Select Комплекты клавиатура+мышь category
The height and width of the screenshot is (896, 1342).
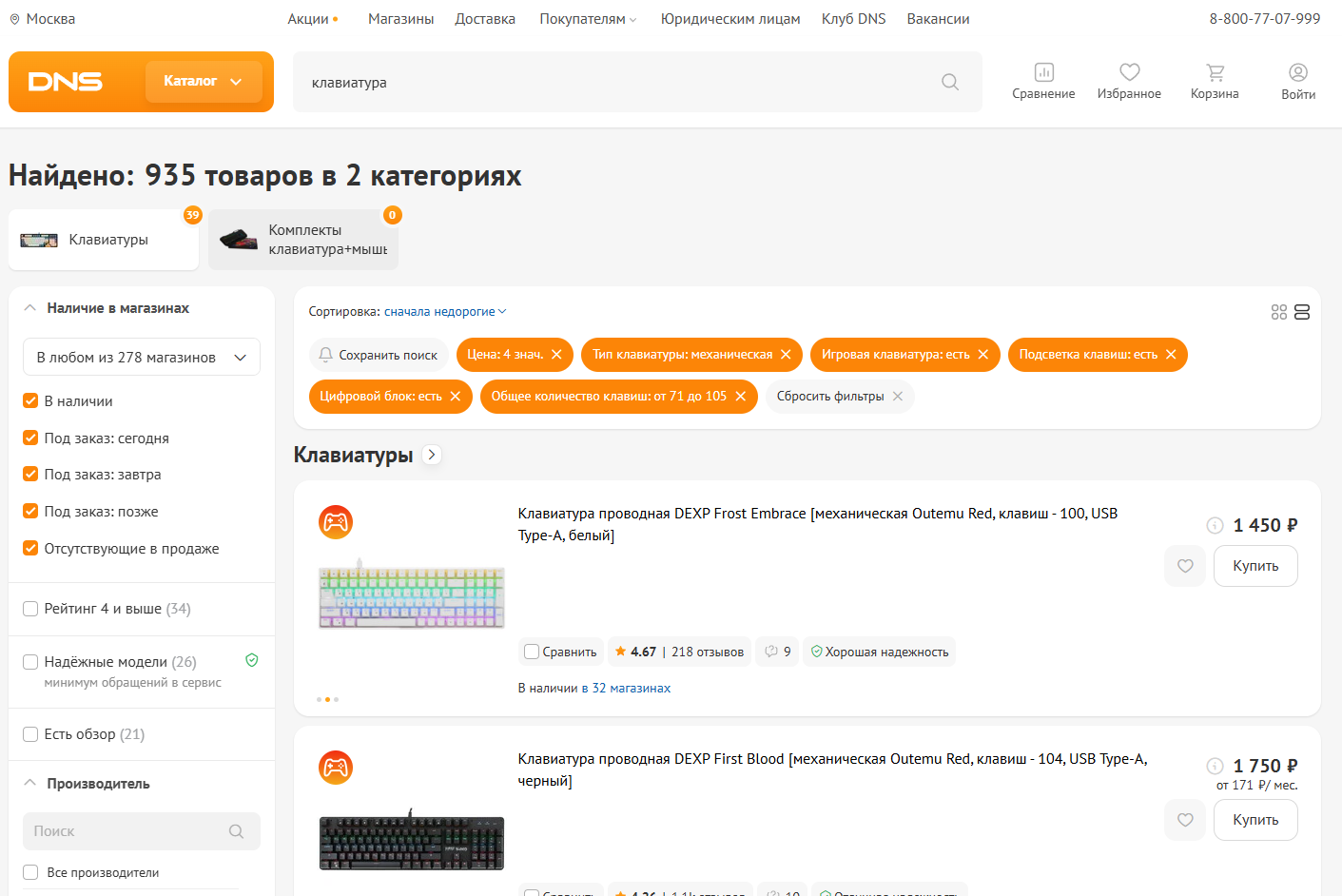pyautogui.click(x=303, y=240)
